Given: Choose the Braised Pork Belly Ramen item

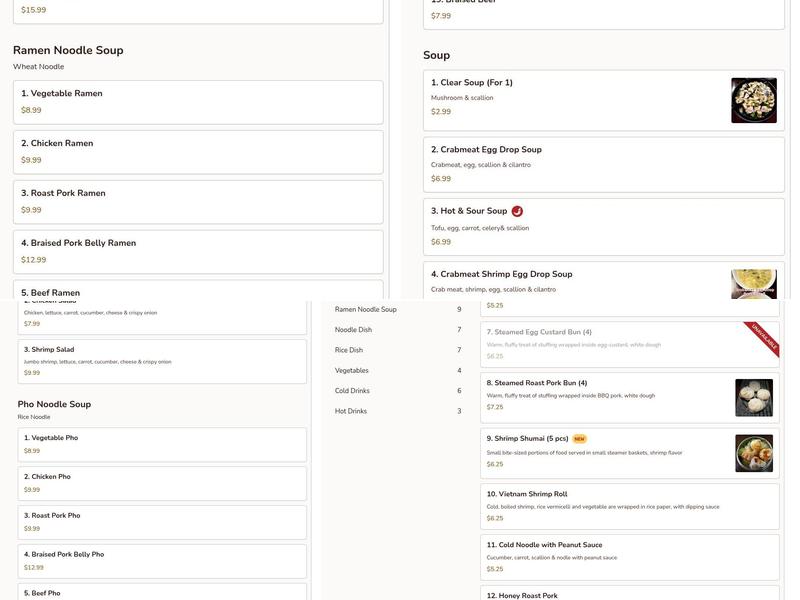Looking at the screenshot, I should pyautogui.click(x=197, y=251).
